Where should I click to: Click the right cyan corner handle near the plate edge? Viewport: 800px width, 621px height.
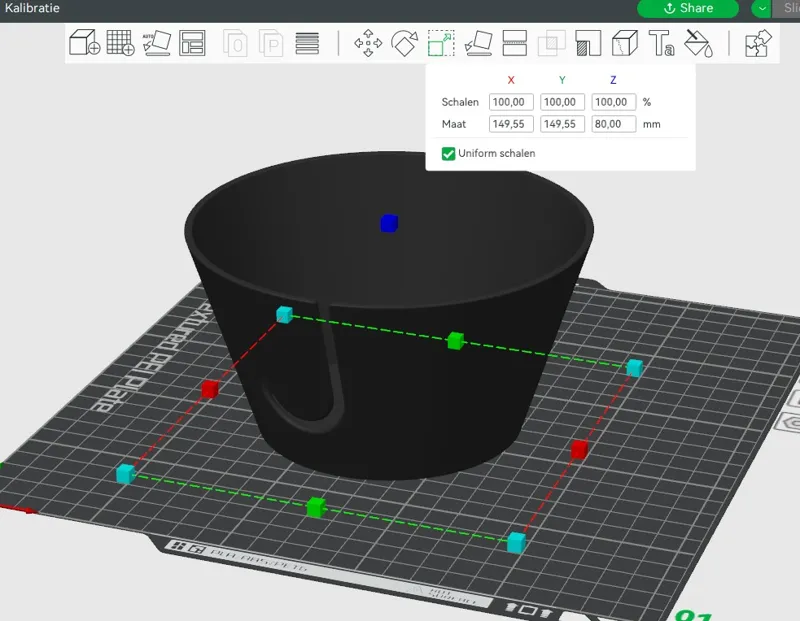point(634,367)
